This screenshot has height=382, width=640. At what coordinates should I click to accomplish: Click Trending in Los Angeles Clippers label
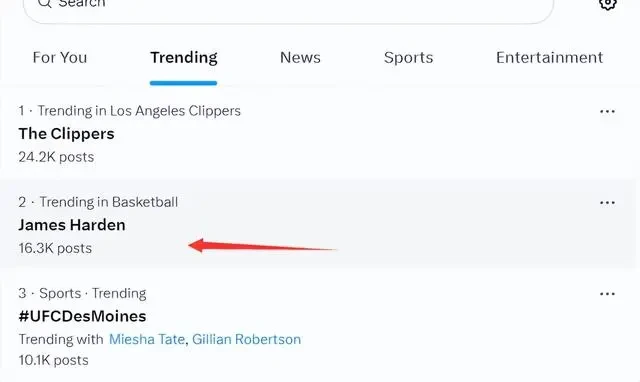tap(139, 111)
